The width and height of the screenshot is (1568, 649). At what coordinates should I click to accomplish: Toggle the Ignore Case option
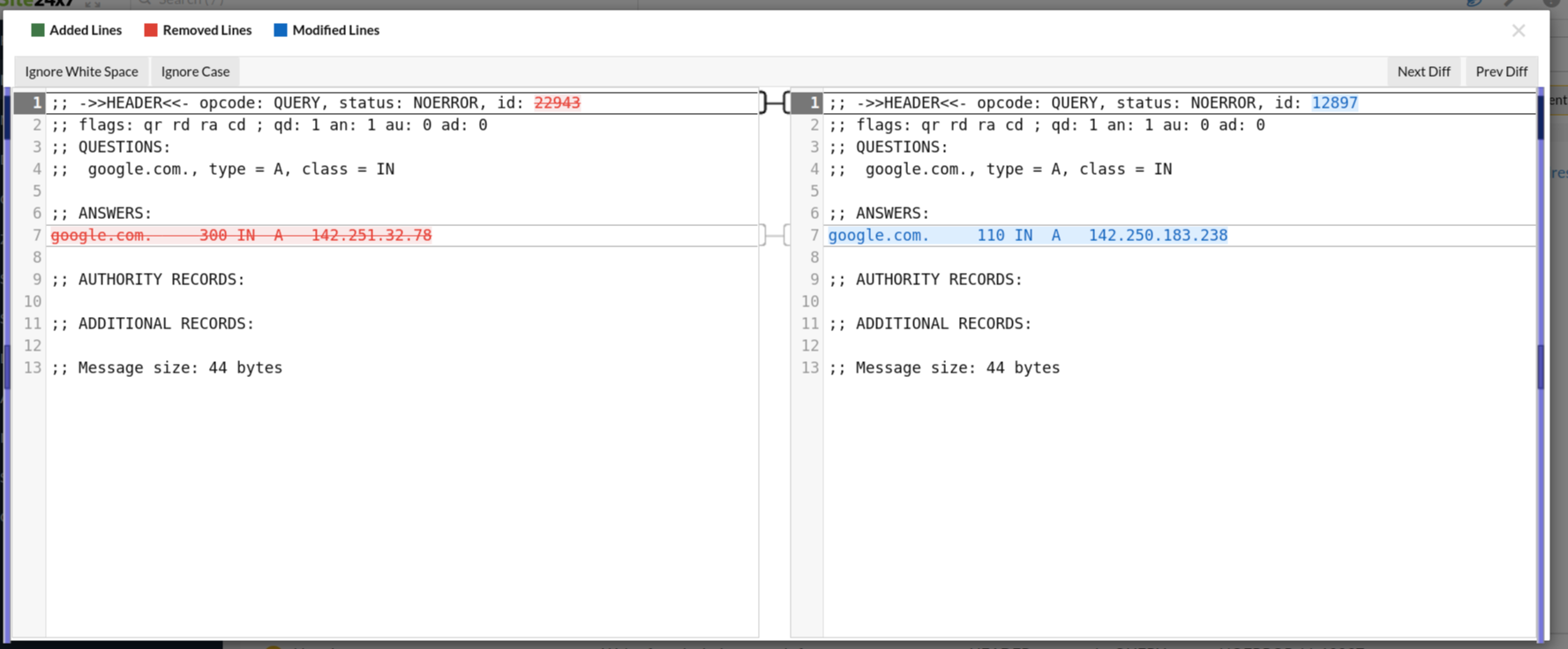tap(195, 72)
